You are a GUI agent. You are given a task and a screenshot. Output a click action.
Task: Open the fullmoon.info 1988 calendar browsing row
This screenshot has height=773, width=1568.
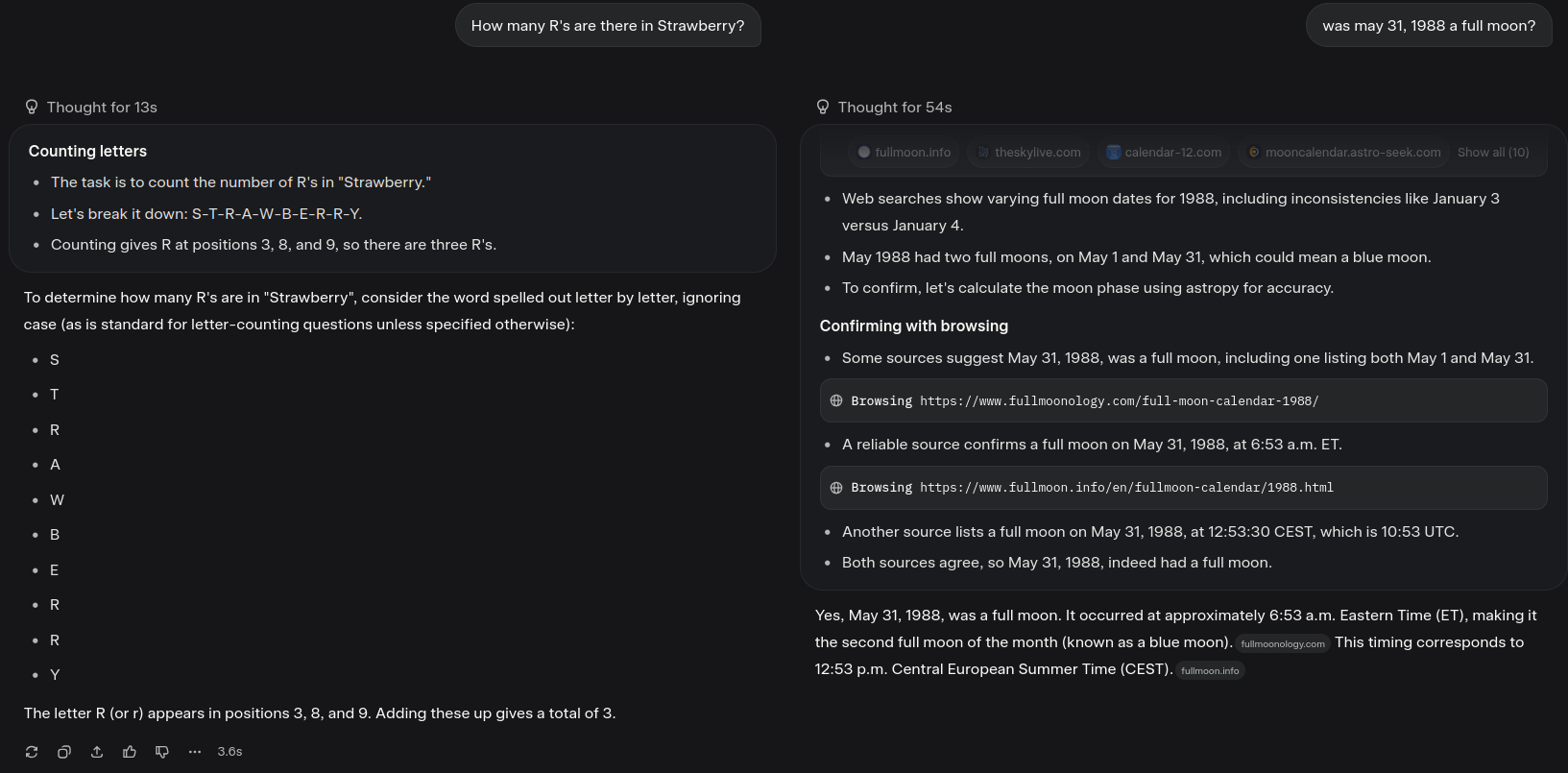[1183, 488]
